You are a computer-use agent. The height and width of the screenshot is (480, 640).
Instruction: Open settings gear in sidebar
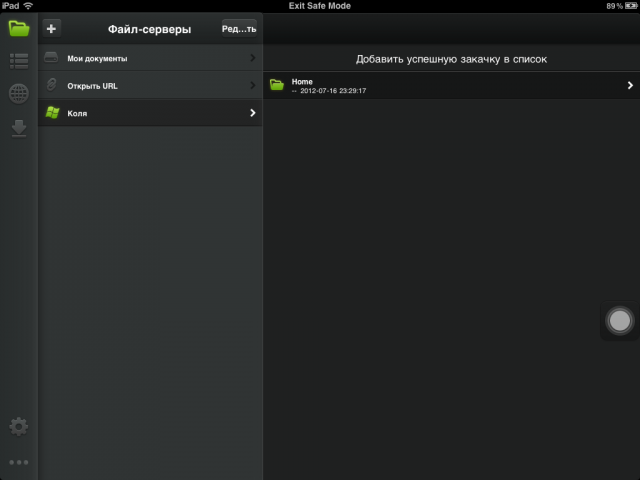click(x=19, y=427)
